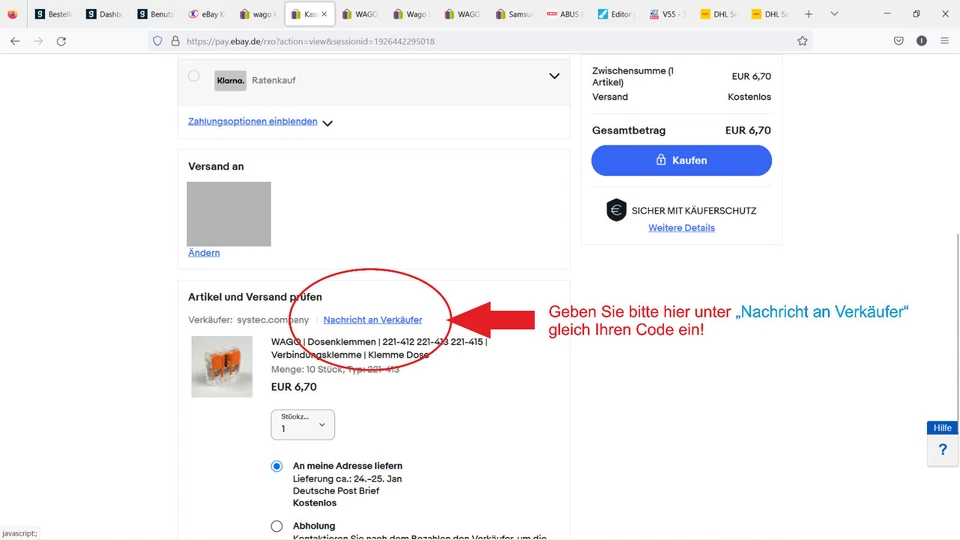Image resolution: width=960 pixels, height=540 pixels.
Task: Switch to the ABUS tab
Action: click(x=564, y=13)
